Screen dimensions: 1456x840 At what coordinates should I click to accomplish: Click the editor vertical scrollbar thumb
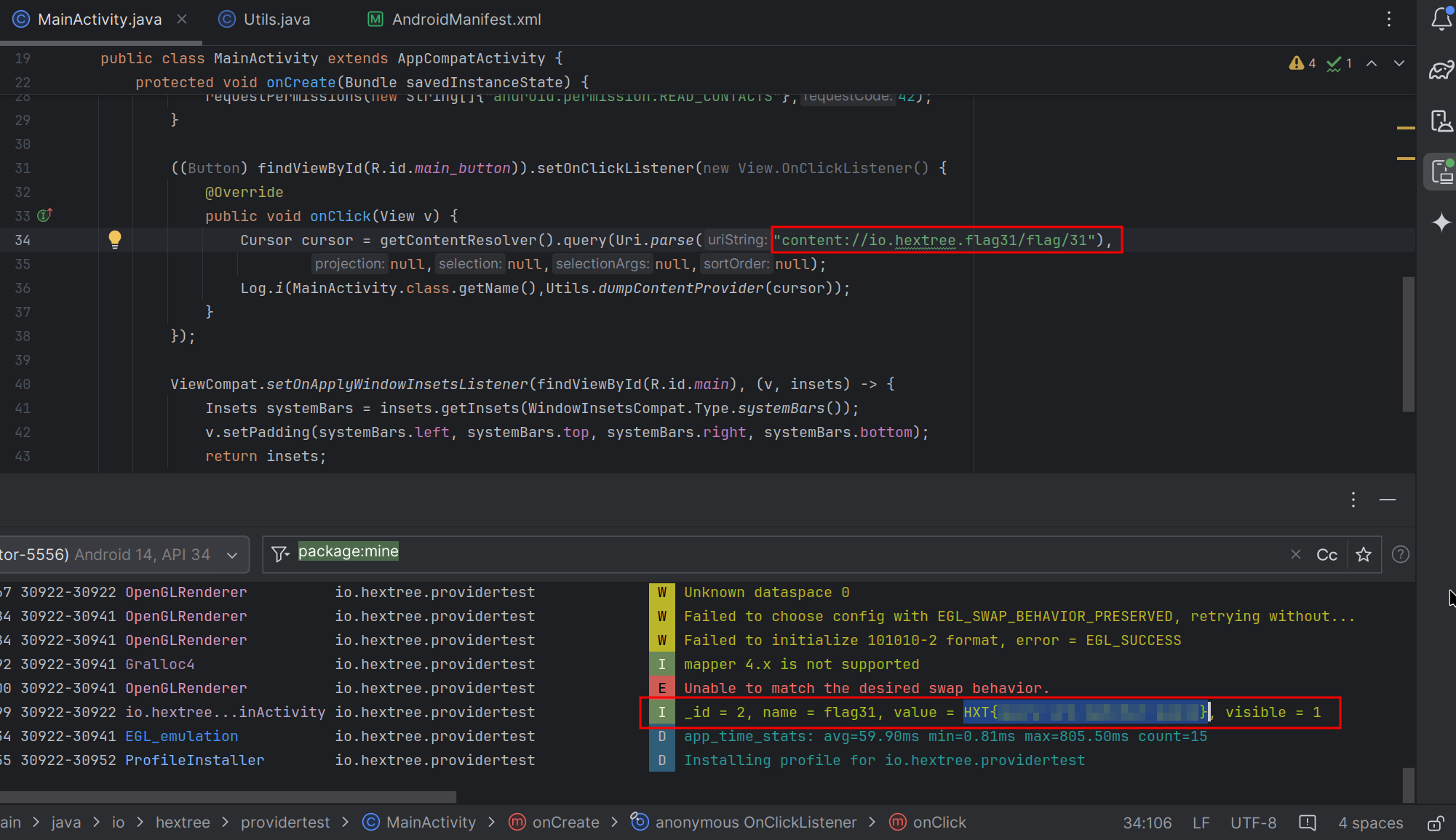1409,344
